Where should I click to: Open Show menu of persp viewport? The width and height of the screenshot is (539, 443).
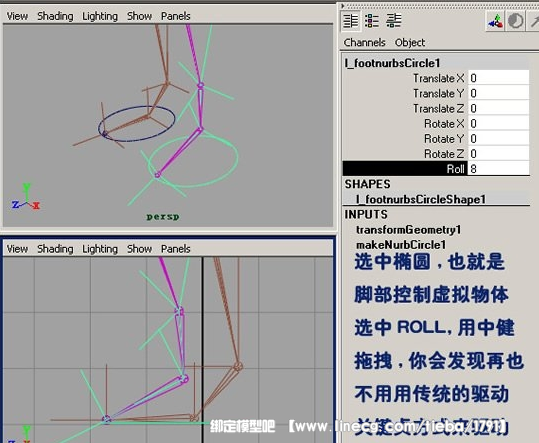(139, 16)
